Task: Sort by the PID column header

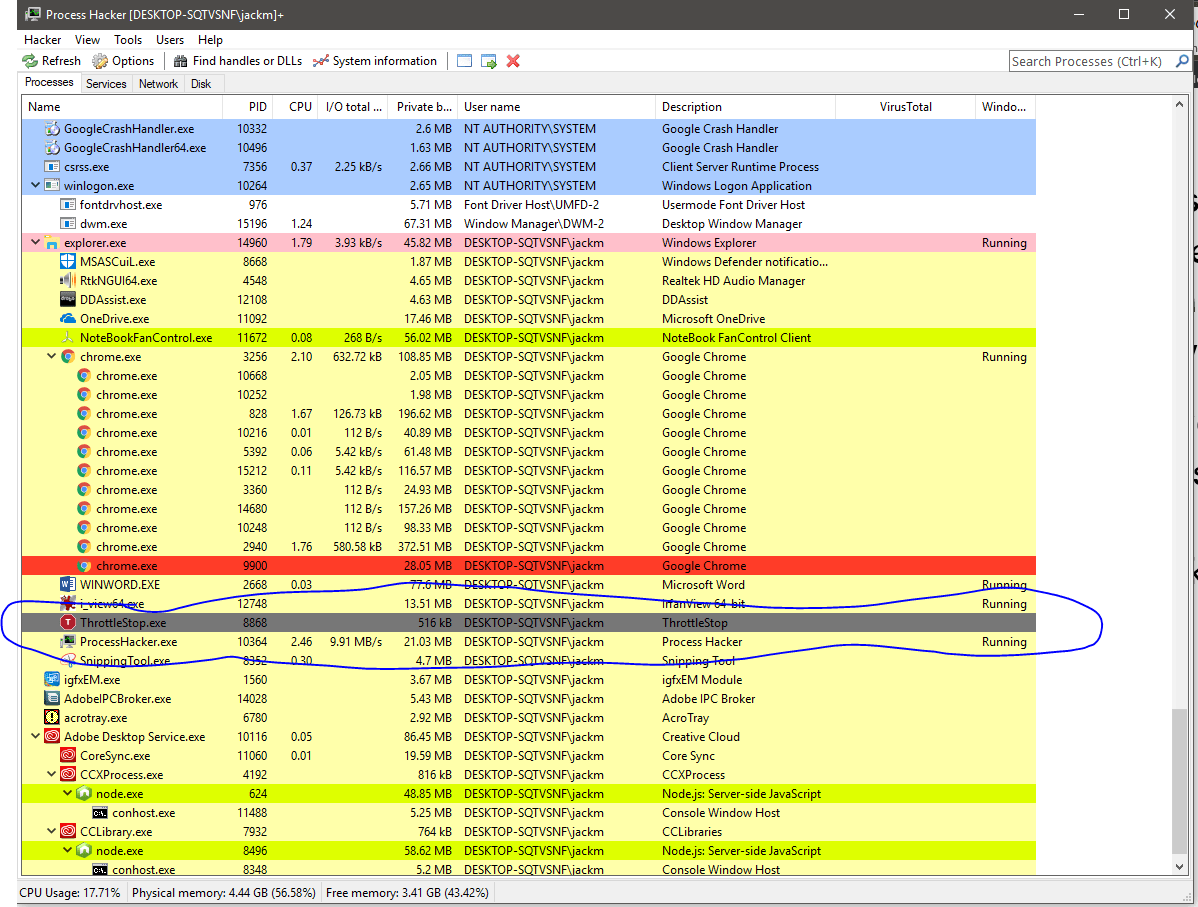Action: click(x=248, y=107)
